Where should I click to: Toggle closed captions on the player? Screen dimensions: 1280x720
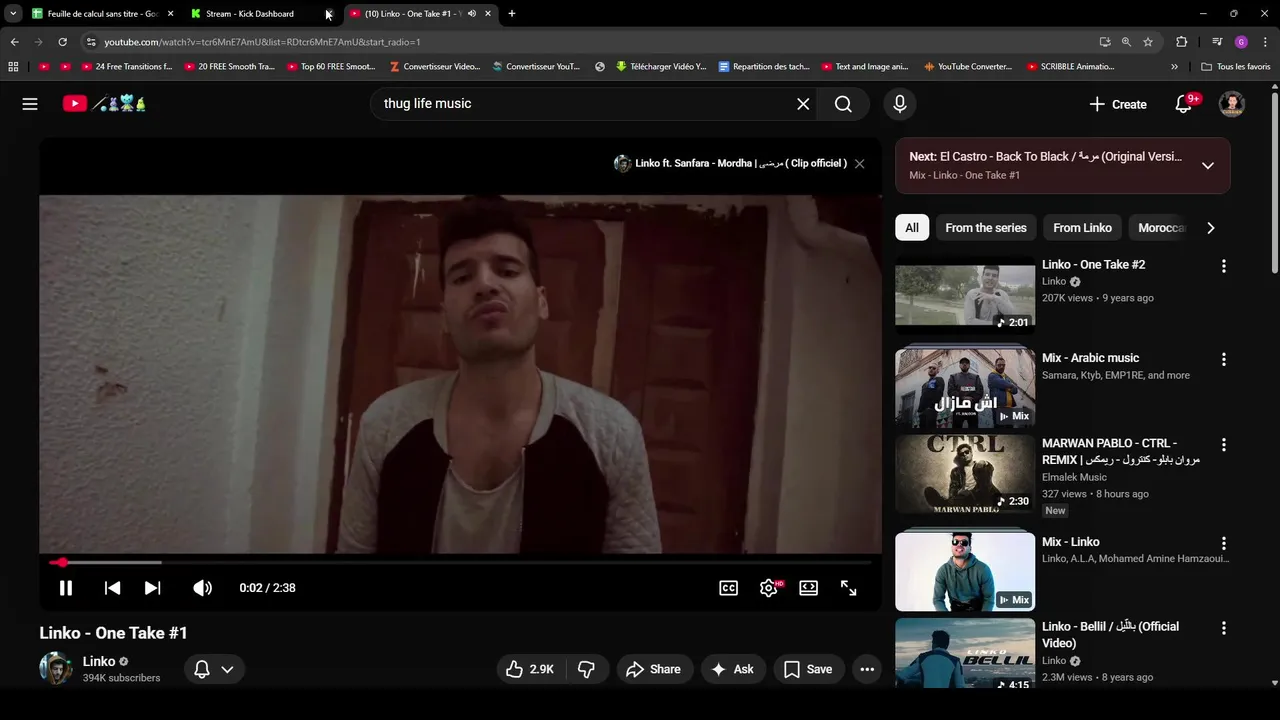pos(729,588)
